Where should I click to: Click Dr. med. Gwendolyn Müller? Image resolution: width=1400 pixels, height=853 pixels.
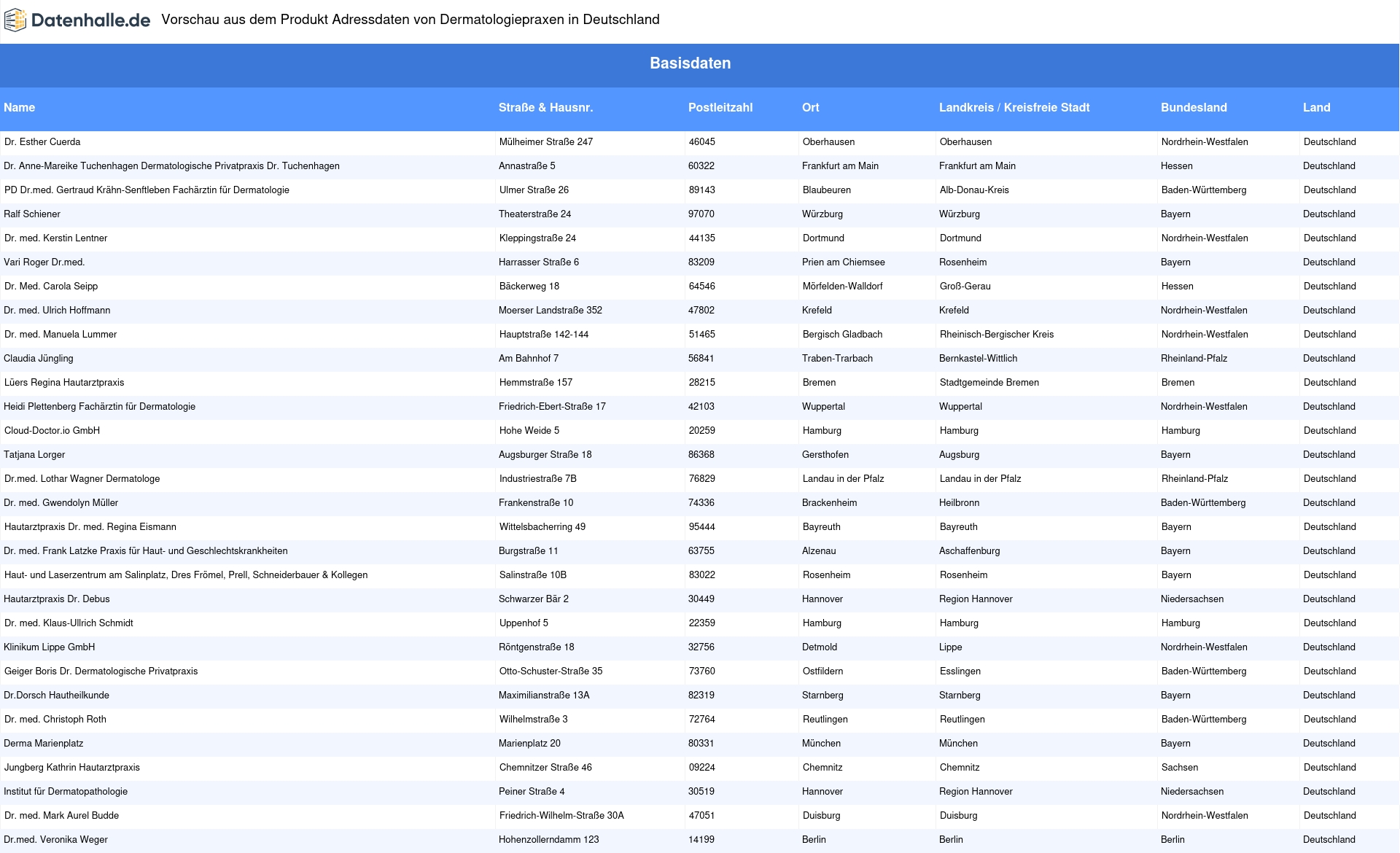(x=61, y=503)
